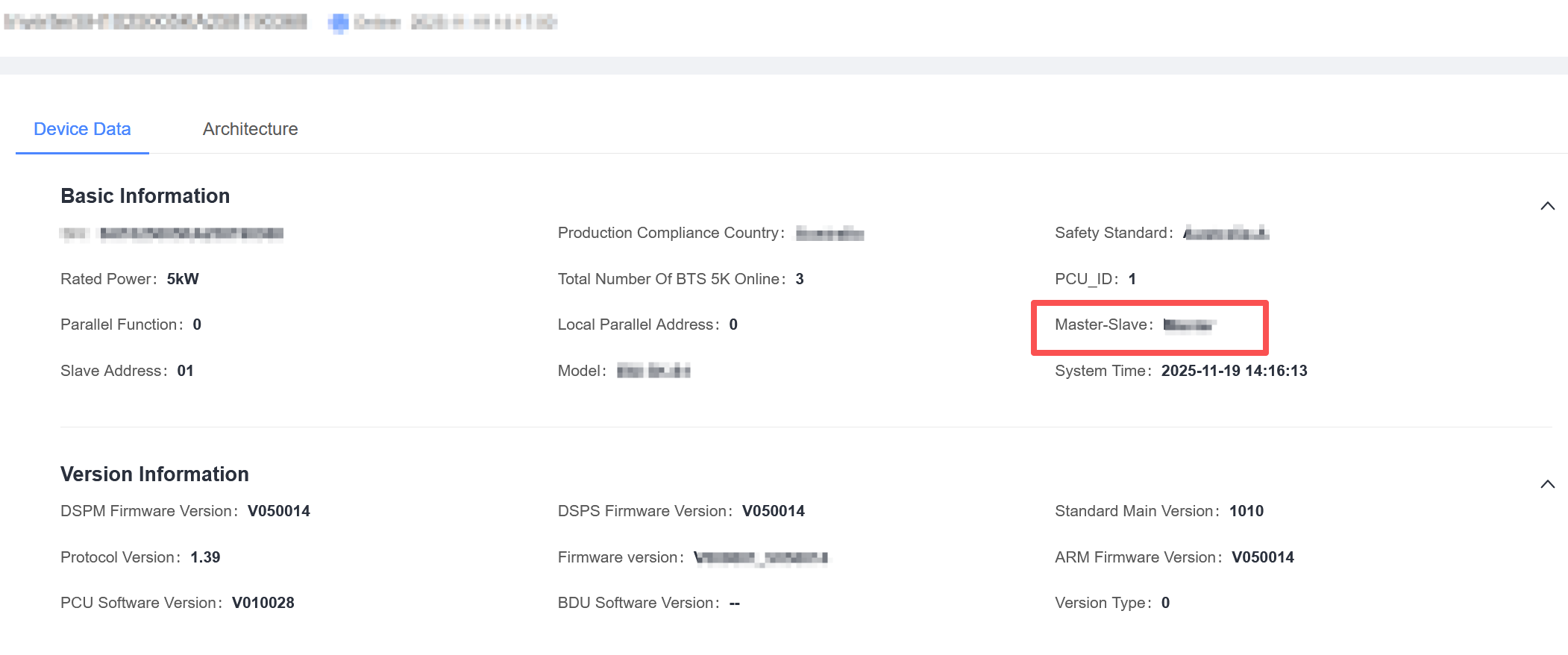Select the Device Data tab

pyautogui.click(x=82, y=129)
